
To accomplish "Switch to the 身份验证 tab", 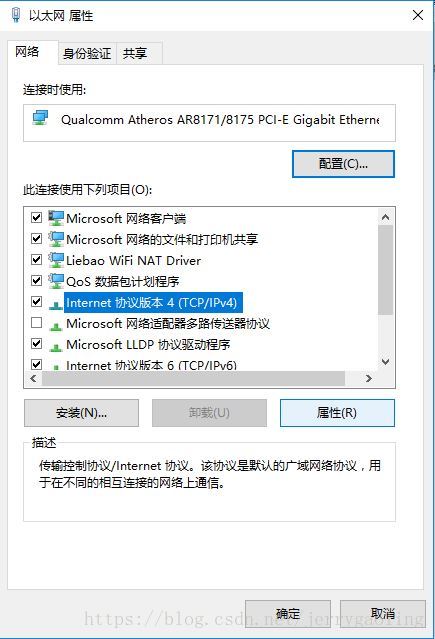I will click(87, 53).
